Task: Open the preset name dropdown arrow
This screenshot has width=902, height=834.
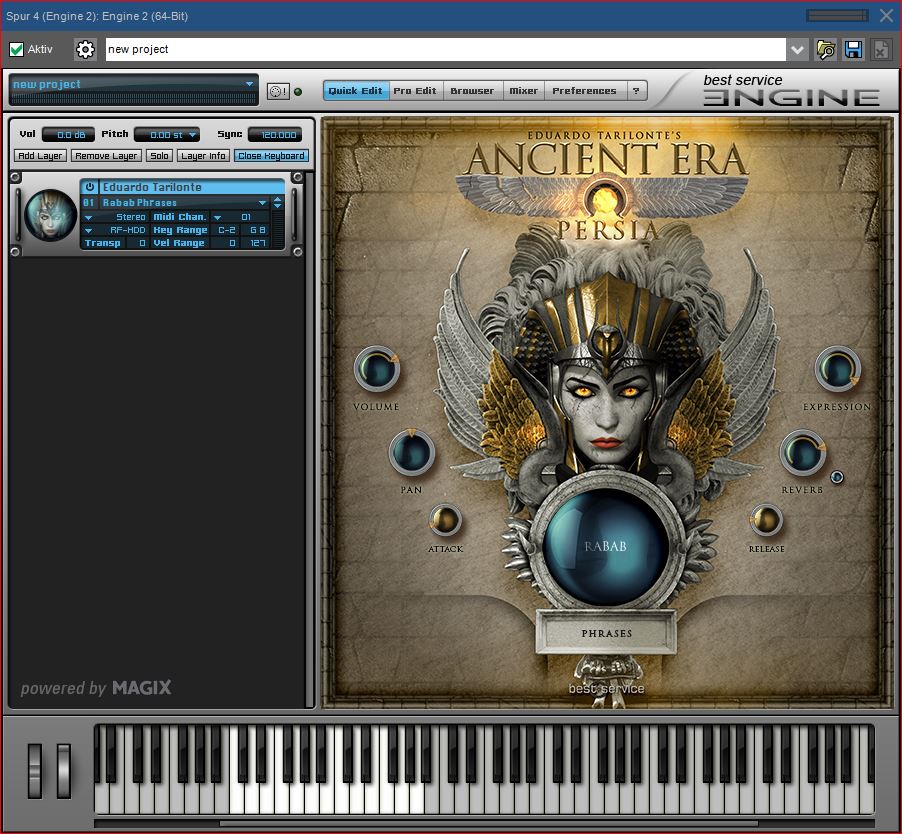Action: 797,49
